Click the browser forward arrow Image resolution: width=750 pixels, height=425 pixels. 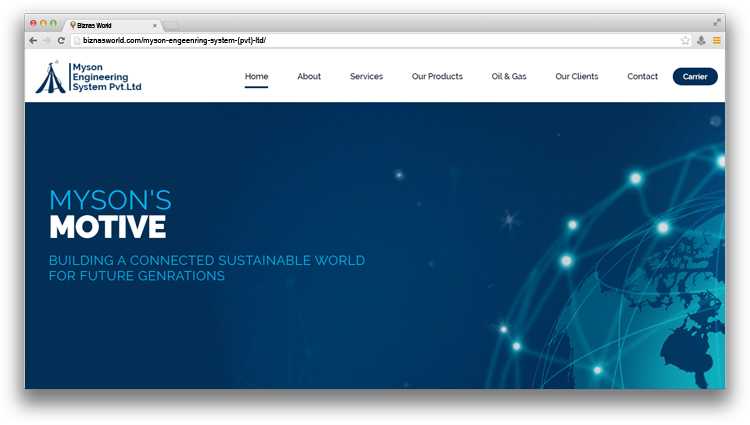[x=47, y=40]
